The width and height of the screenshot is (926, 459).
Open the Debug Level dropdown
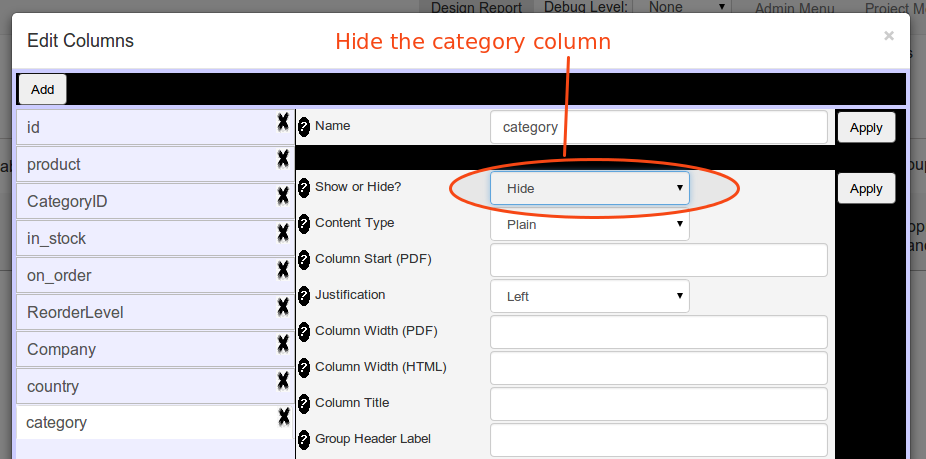tap(681, 7)
